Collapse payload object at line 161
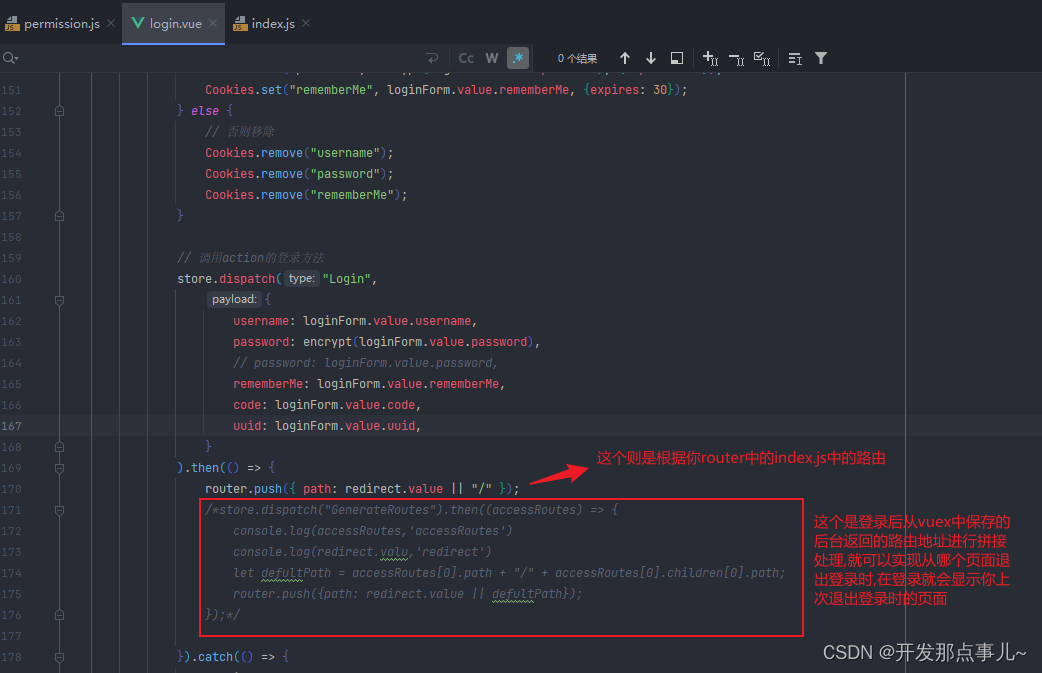The width and height of the screenshot is (1042, 673). pyautogui.click(x=59, y=300)
